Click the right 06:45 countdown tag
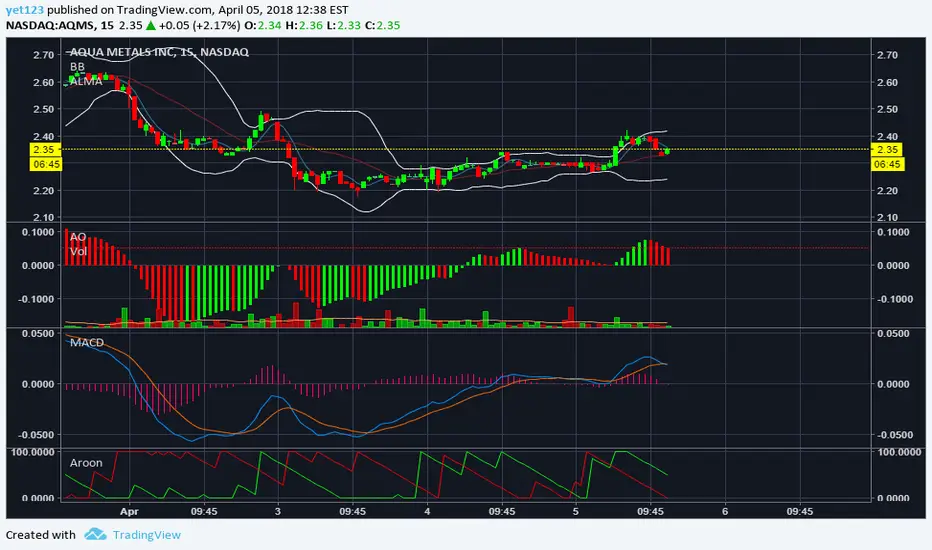Viewport: 932px width, 550px height. tap(888, 164)
